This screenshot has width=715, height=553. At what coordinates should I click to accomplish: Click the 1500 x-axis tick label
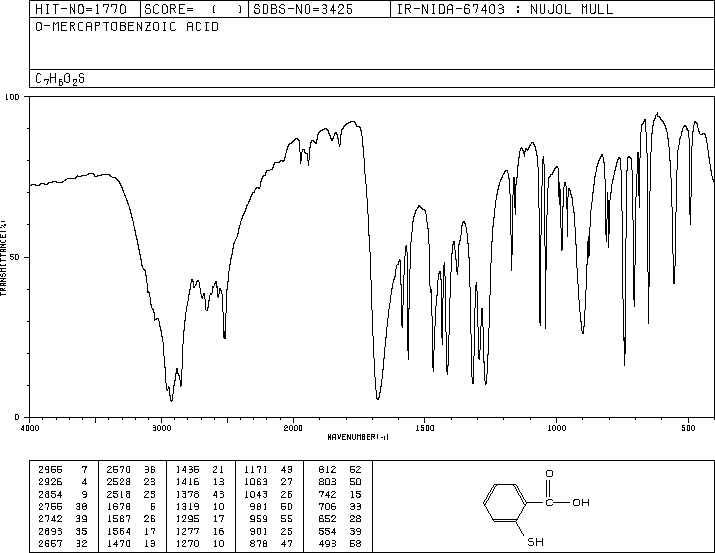(x=425, y=428)
